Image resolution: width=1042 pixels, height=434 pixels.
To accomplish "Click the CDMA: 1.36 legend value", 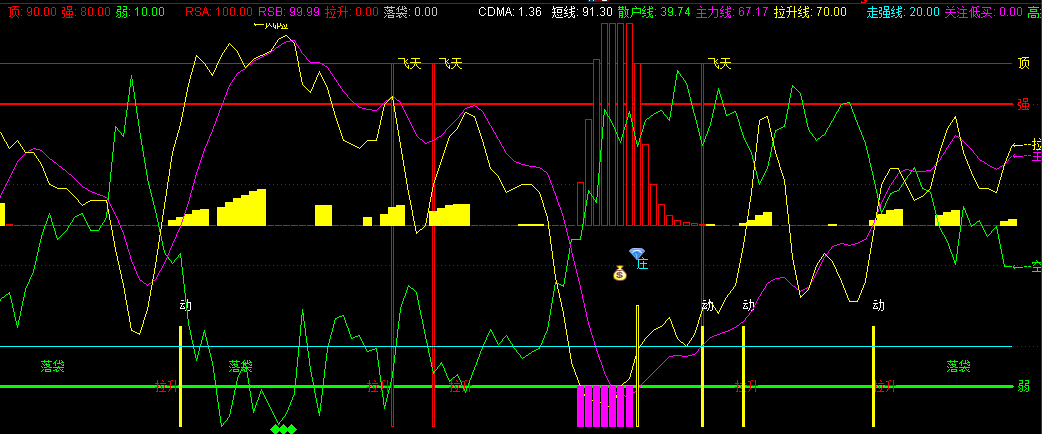I will (510, 12).
